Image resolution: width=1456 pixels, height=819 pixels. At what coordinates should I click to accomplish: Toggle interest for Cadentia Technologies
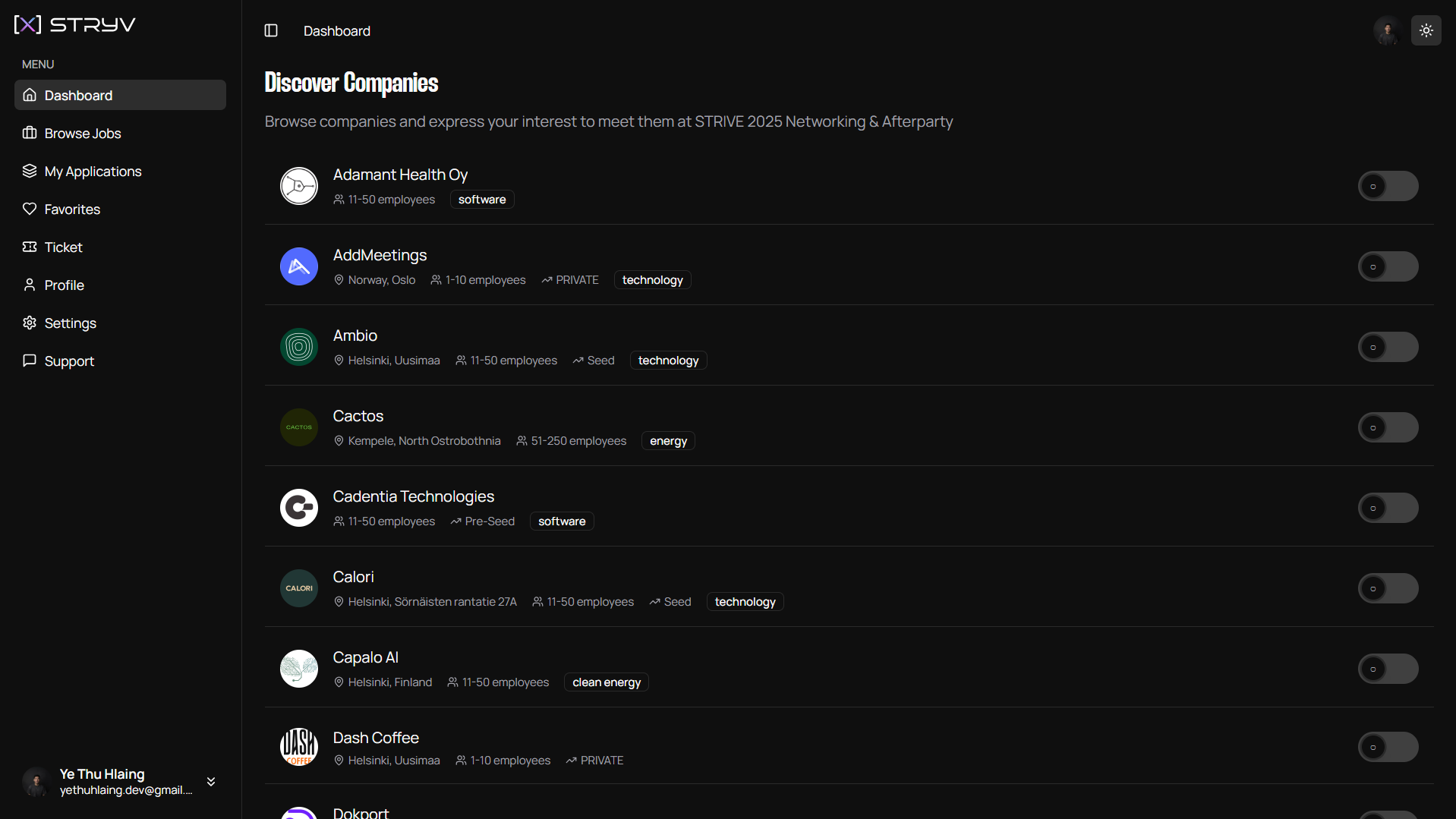(x=1388, y=508)
